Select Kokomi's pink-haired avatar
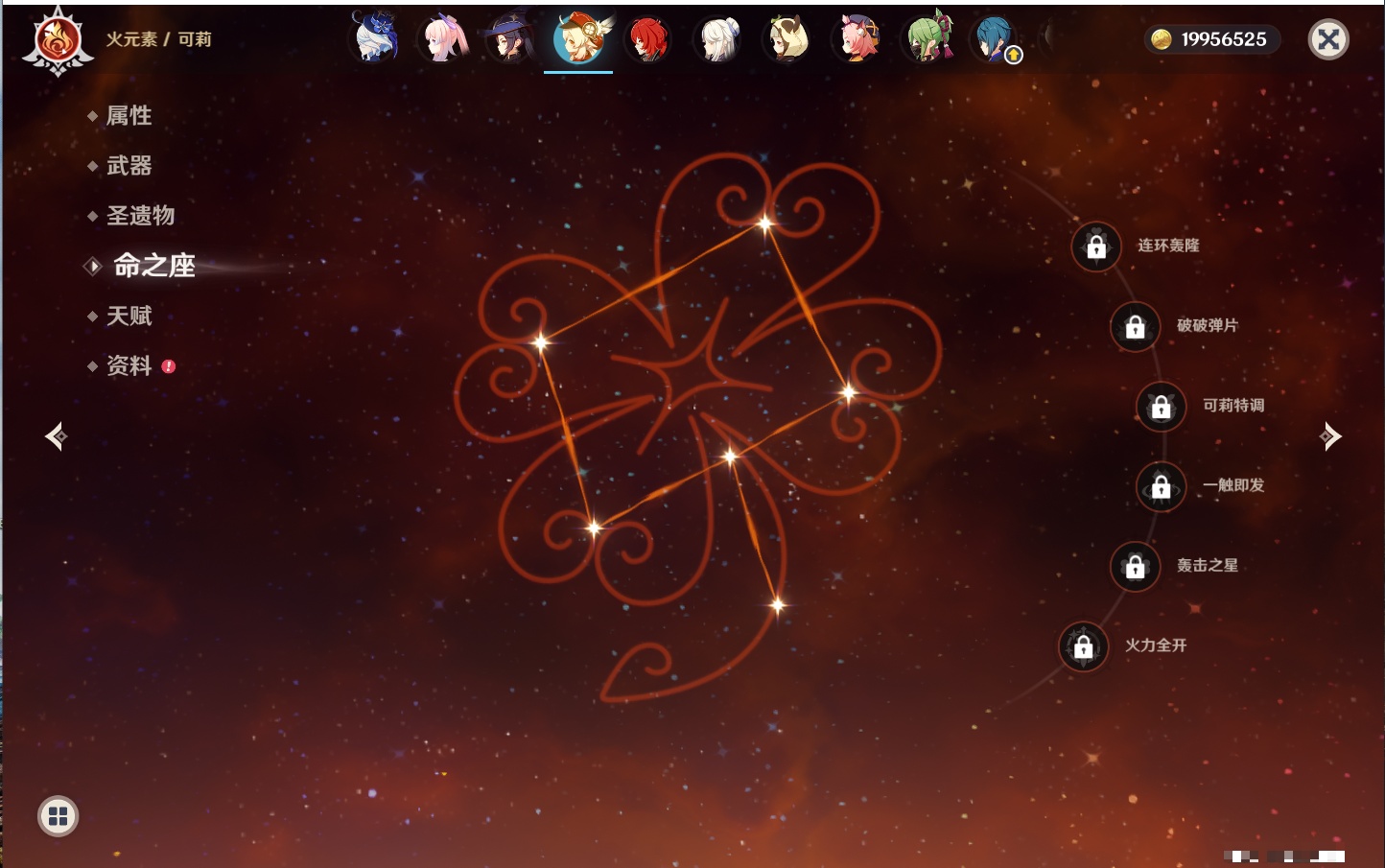Viewport: 1385px width, 868px height. (x=443, y=38)
